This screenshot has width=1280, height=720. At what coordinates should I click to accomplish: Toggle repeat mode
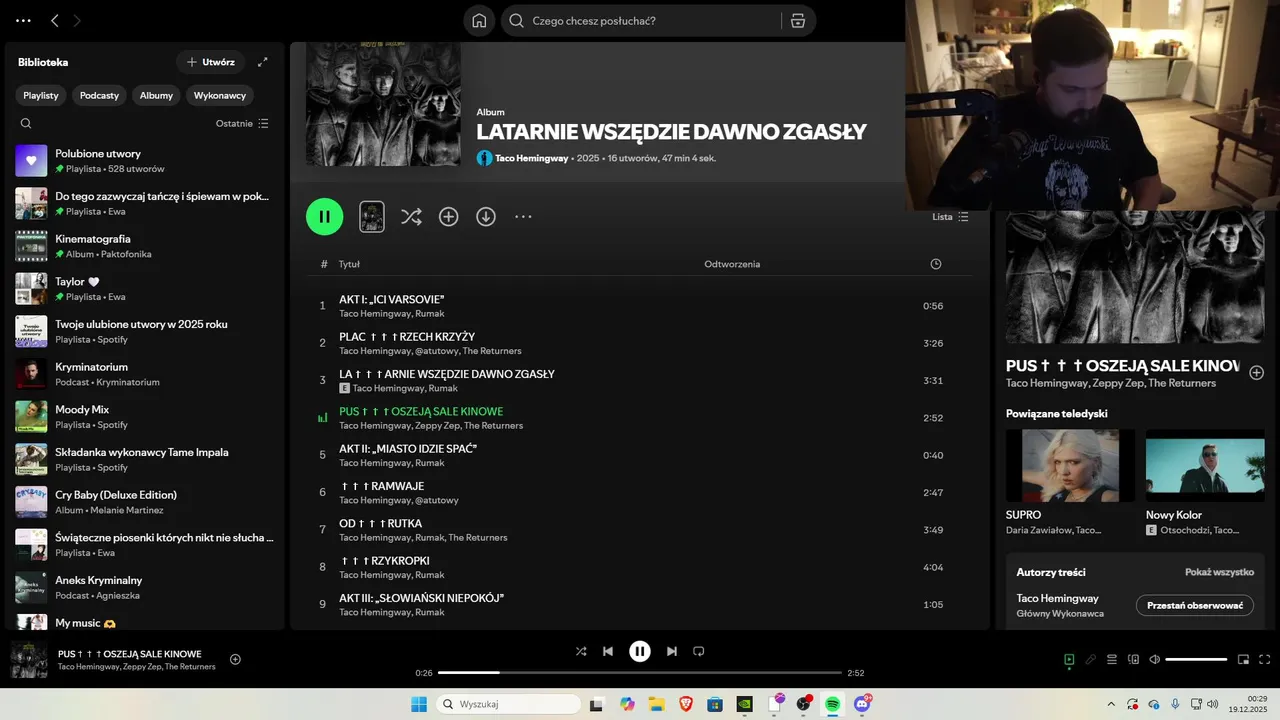[699, 651]
